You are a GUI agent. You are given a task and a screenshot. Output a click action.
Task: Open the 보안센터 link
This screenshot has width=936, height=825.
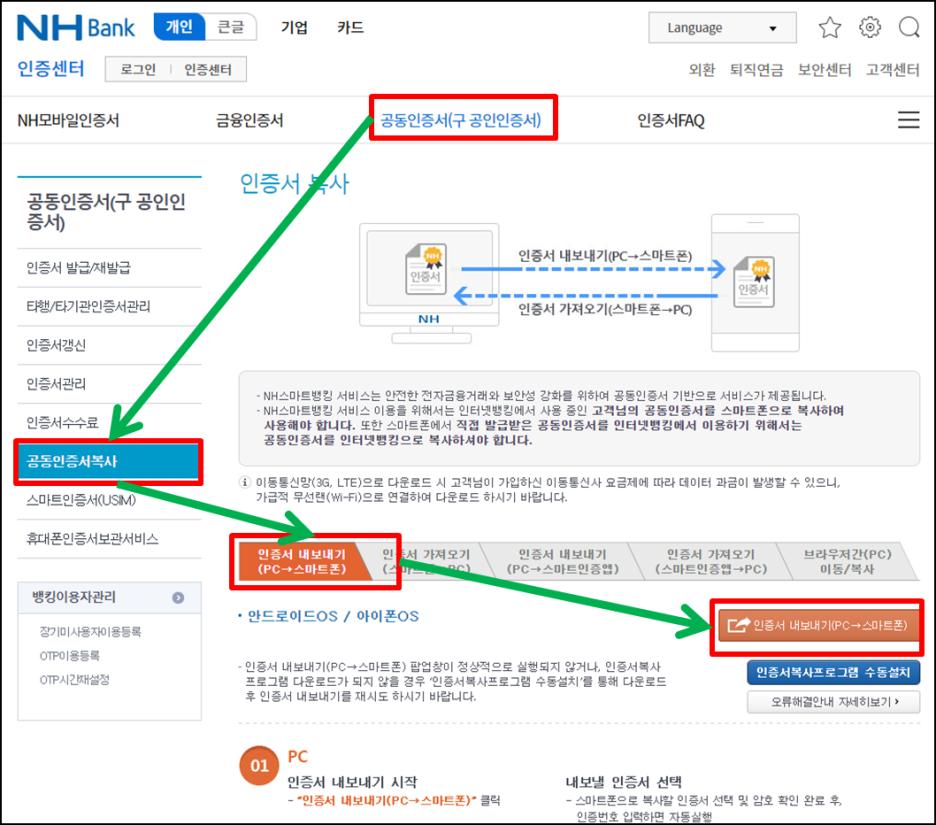tap(825, 70)
